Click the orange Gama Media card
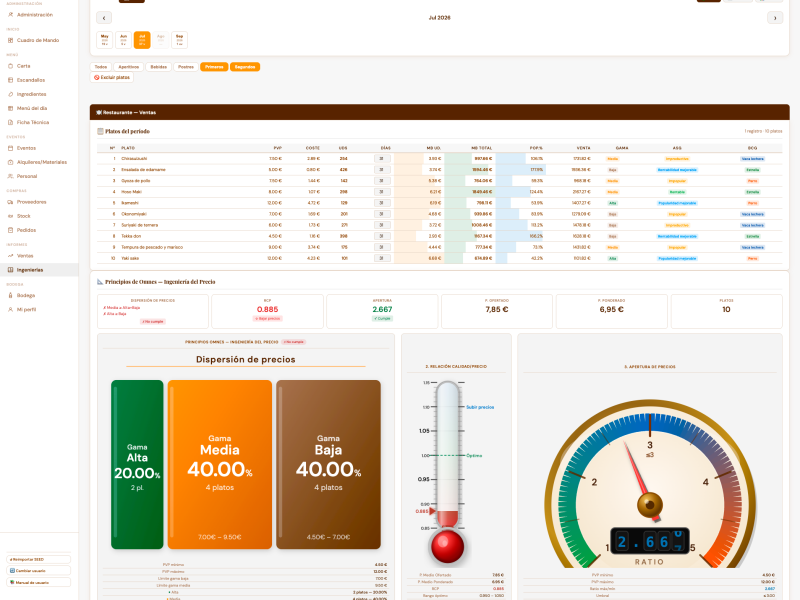The width and height of the screenshot is (800, 600). tap(220, 464)
